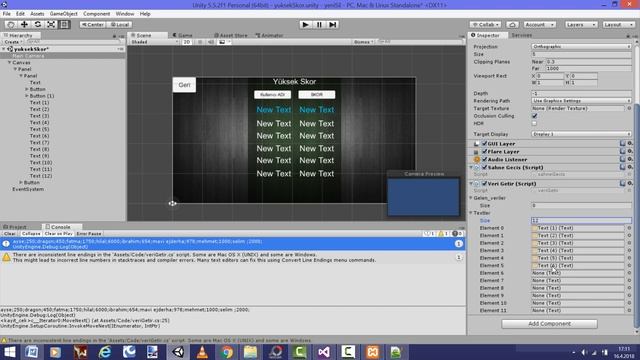
Task: Click the Pause button in the toolbar
Action: pyautogui.click(x=319, y=24)
